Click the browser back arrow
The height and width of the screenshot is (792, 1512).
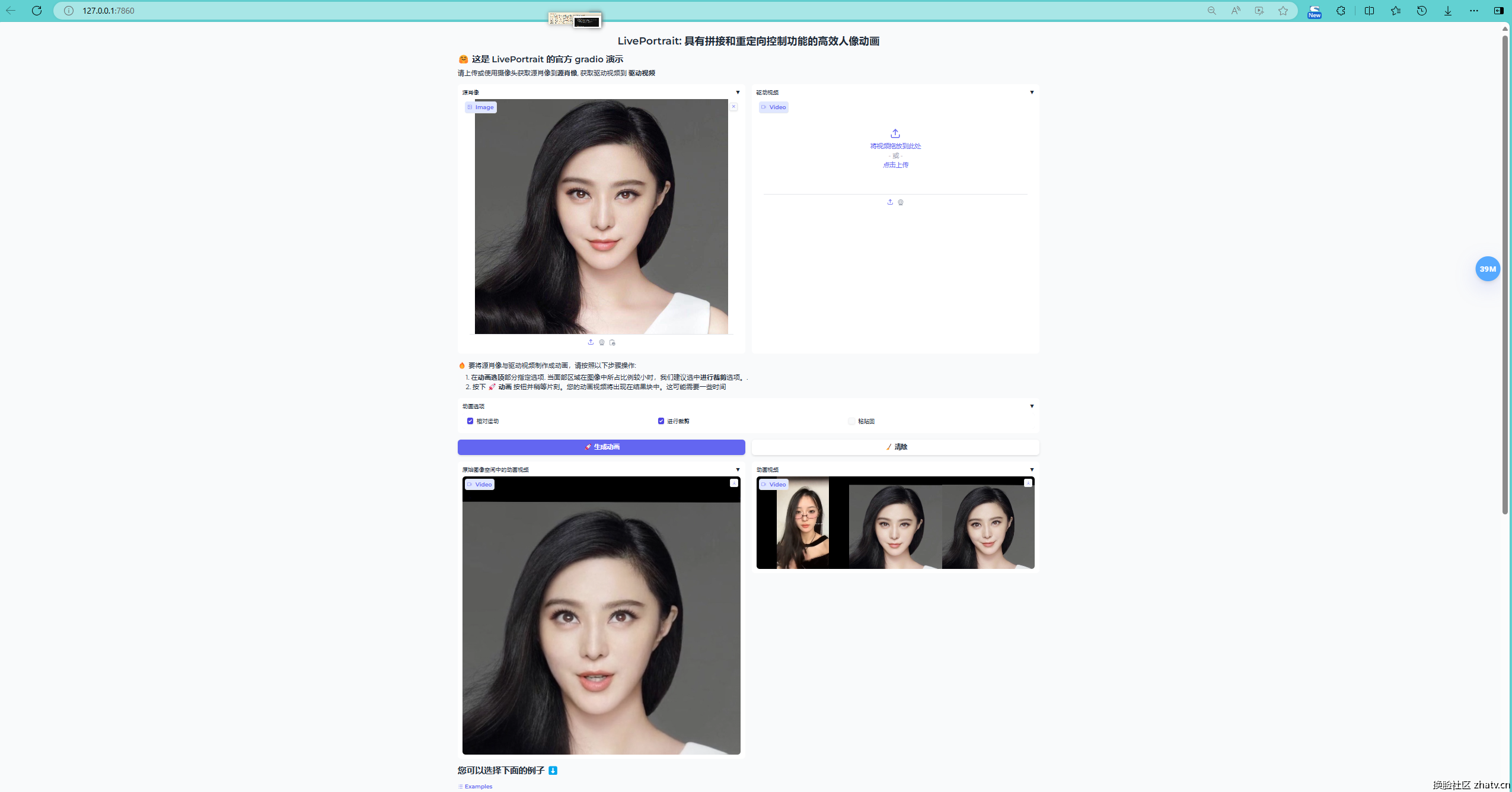point(11,11)
